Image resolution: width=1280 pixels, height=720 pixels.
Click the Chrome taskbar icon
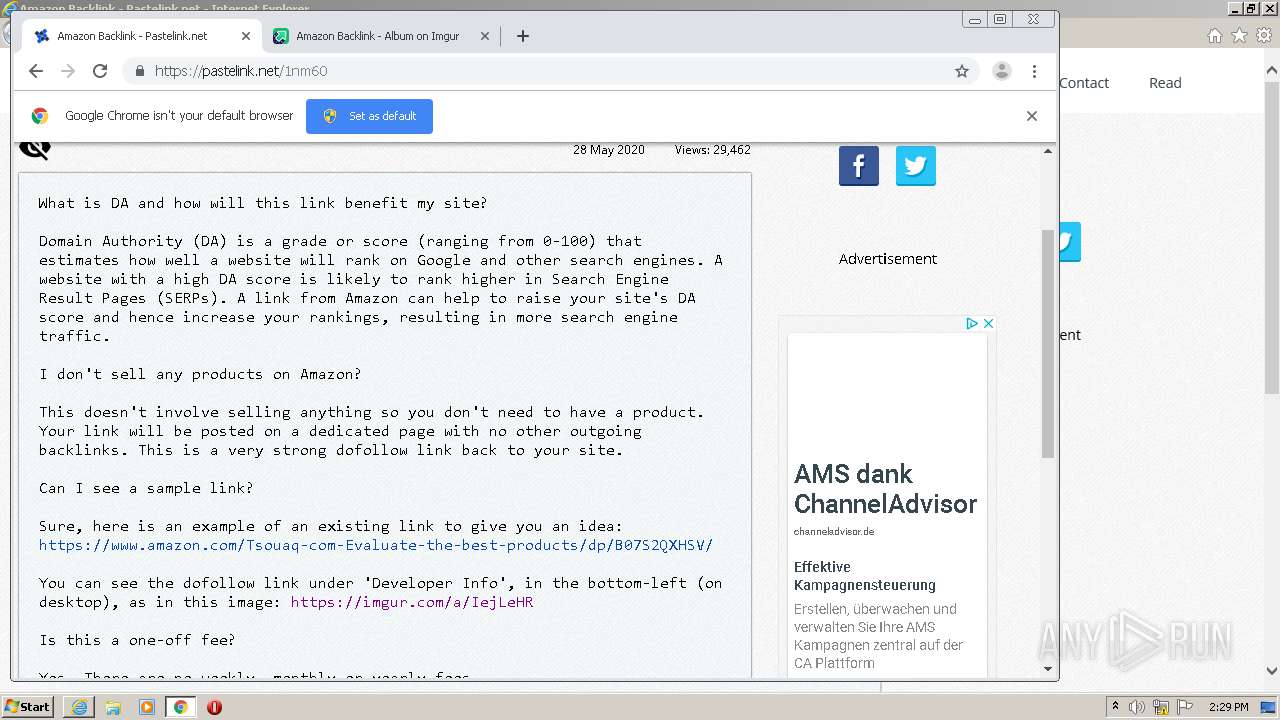[180, 707]
